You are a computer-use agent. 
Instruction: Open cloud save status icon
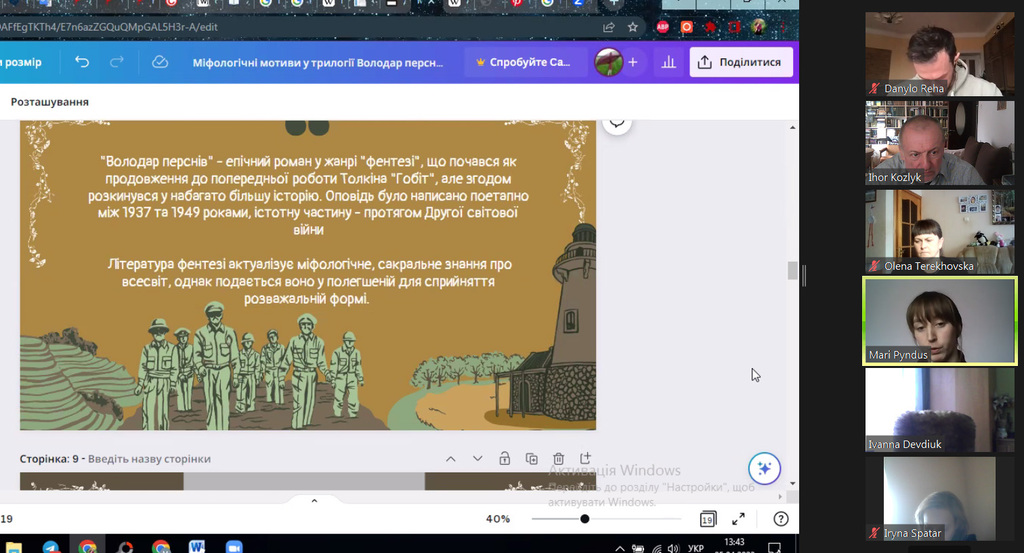tap(160, 62)
